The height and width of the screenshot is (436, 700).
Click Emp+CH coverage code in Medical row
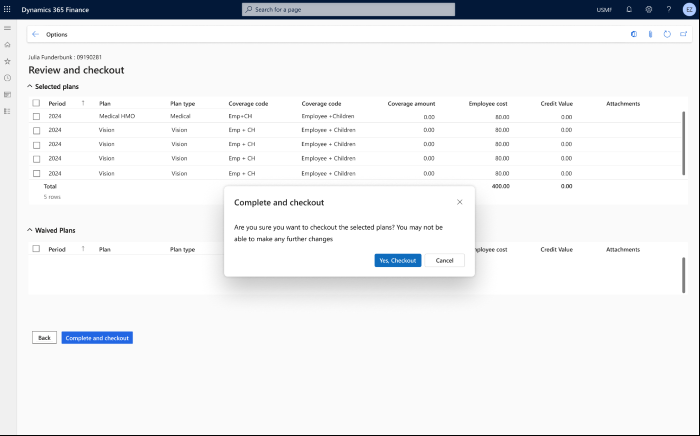[x=240, y=116]
